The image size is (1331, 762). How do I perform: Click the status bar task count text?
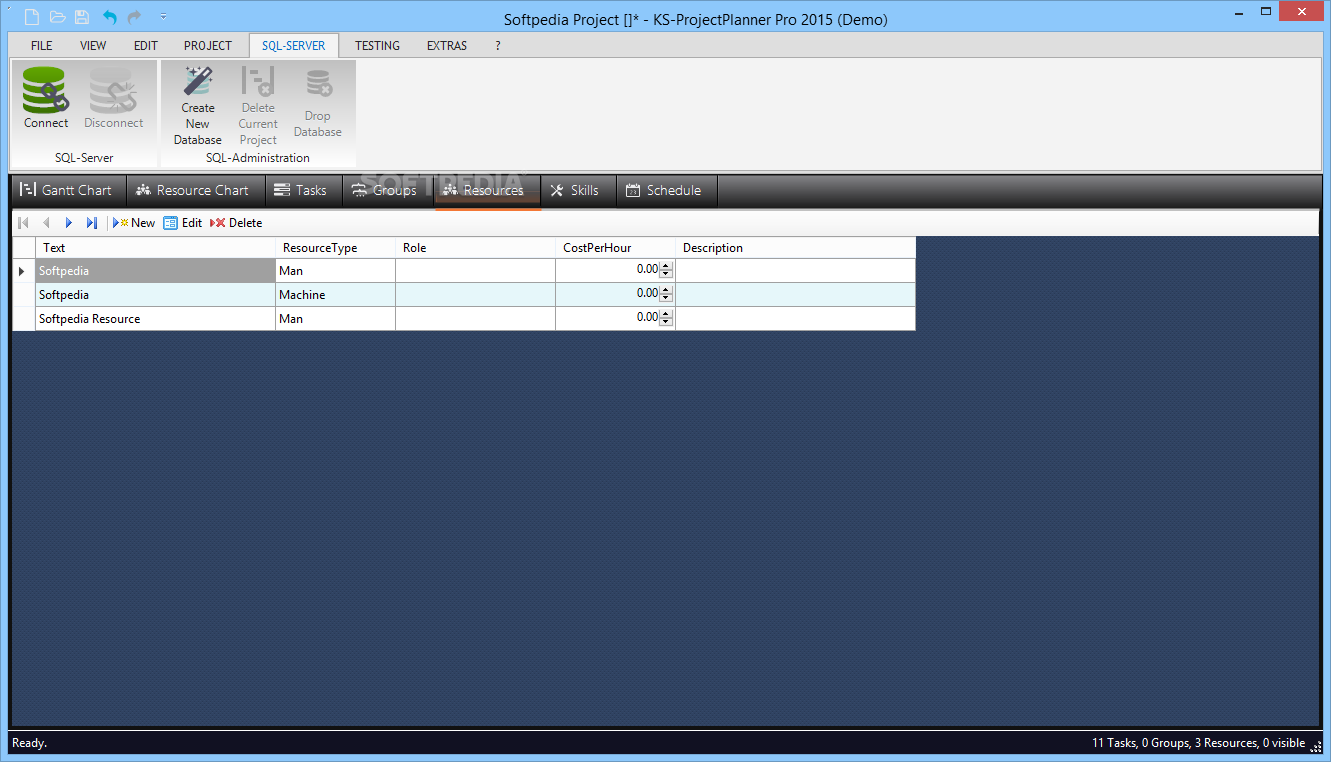1199,743
